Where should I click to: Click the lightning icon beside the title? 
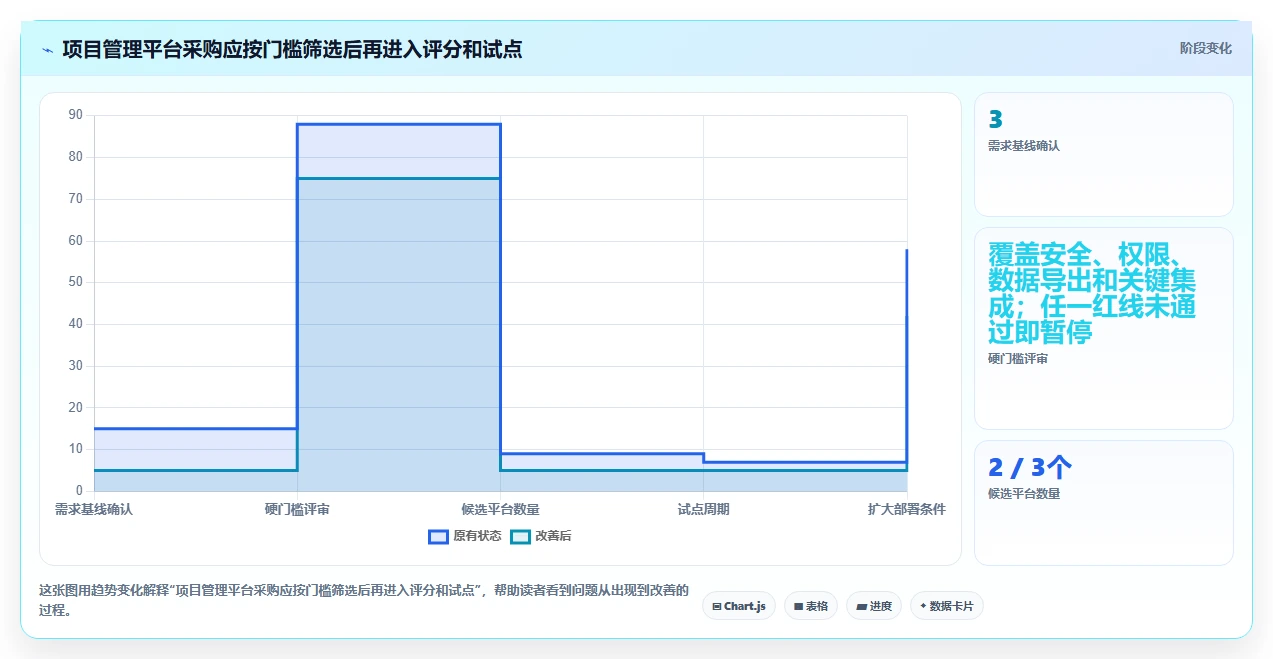(47, 50)
